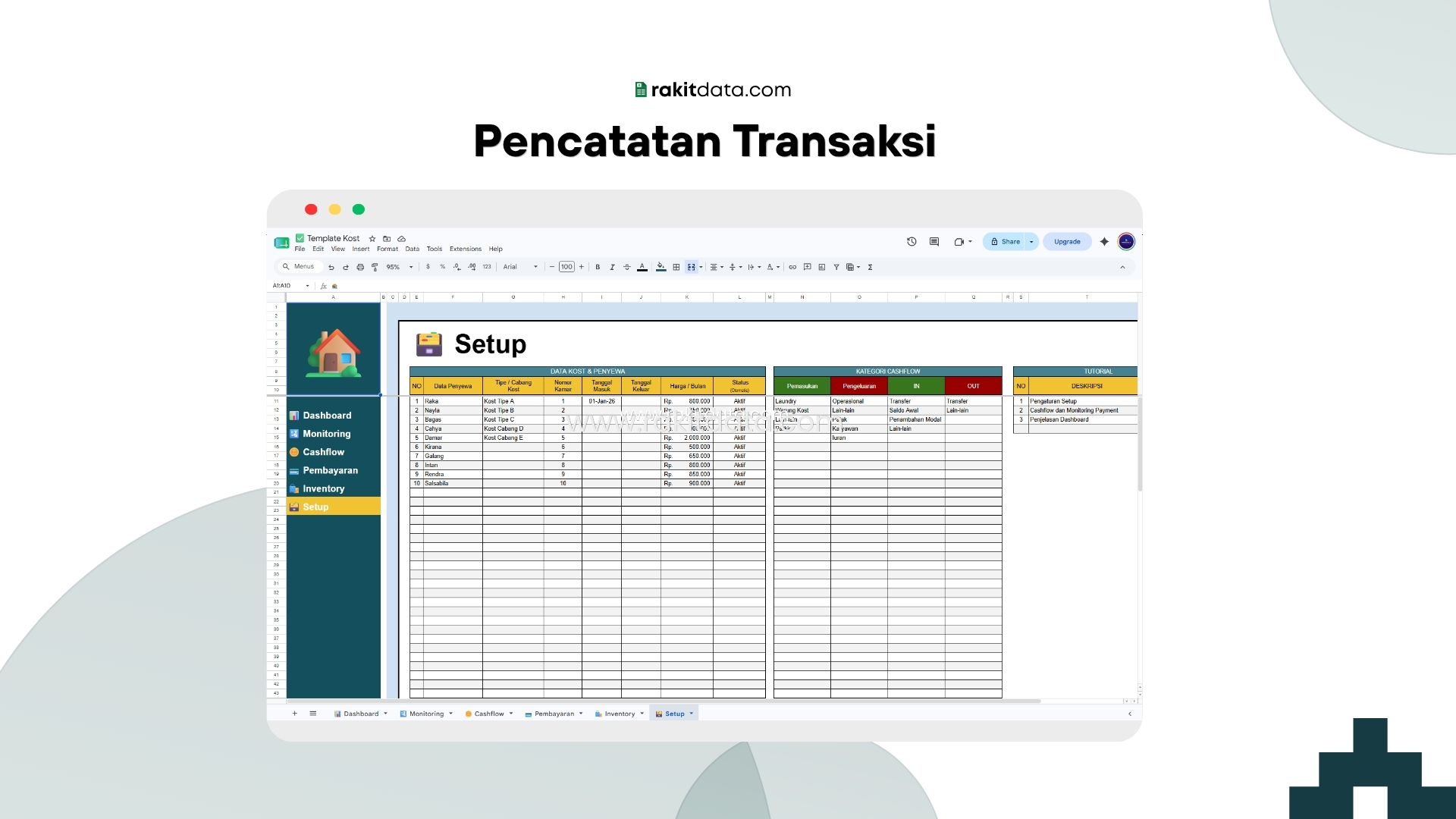Image resolution: width=1456 pixels, height=819 pixels.
Task: Open the Google Sheets home icon
Action: tap(281, 243)
